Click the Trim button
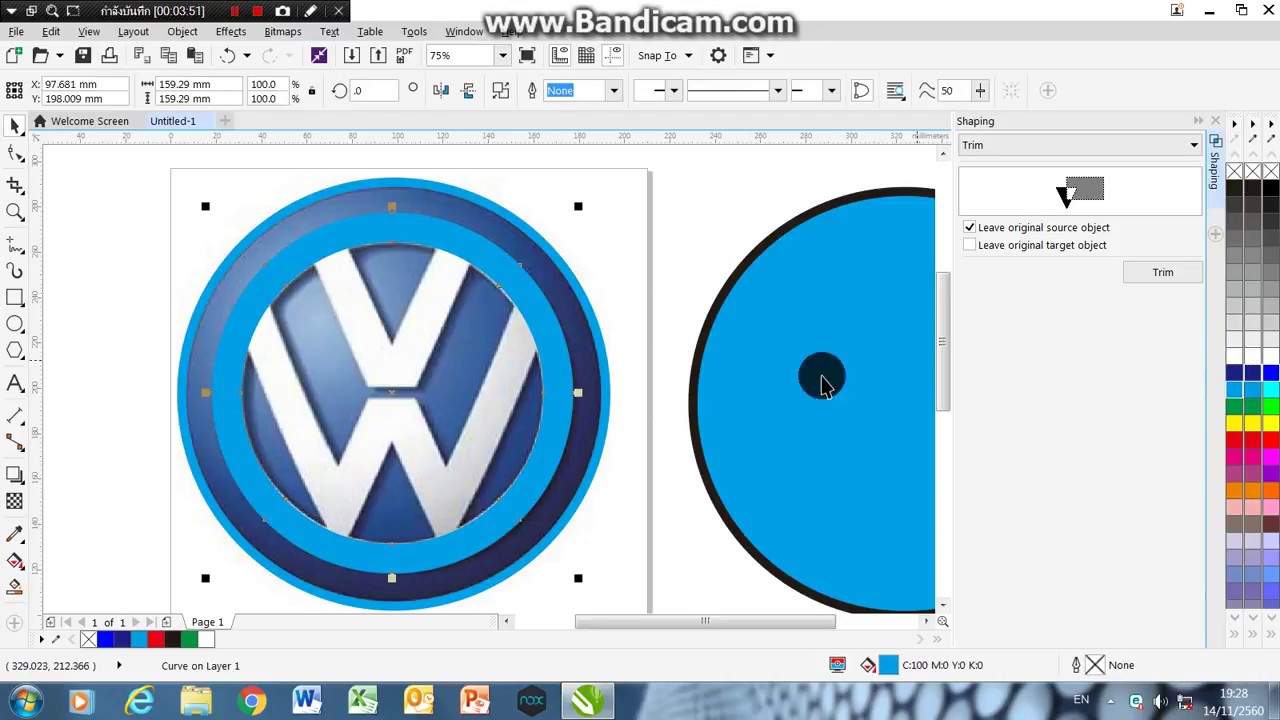This screenshot has height=720, width=1280. (1162, 272)
